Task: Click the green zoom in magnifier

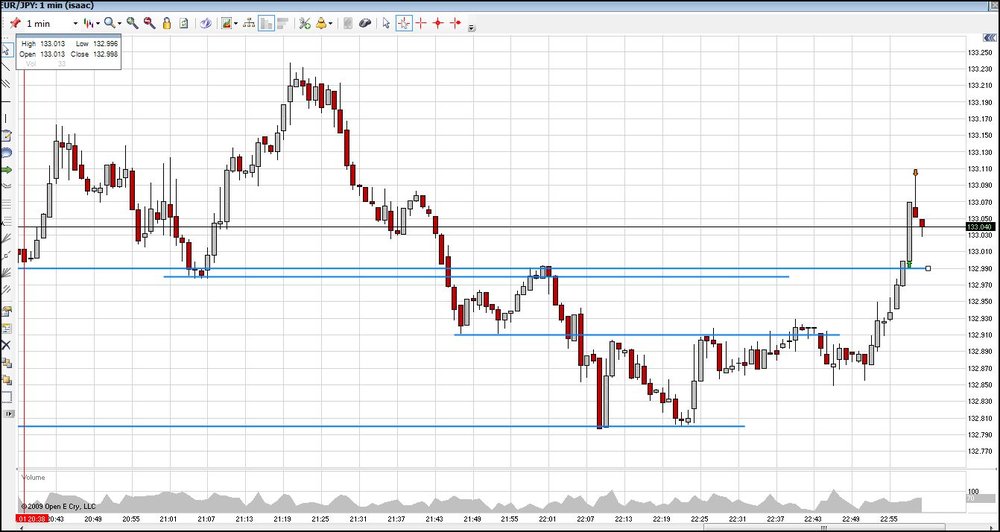Action: pos(132,24)
